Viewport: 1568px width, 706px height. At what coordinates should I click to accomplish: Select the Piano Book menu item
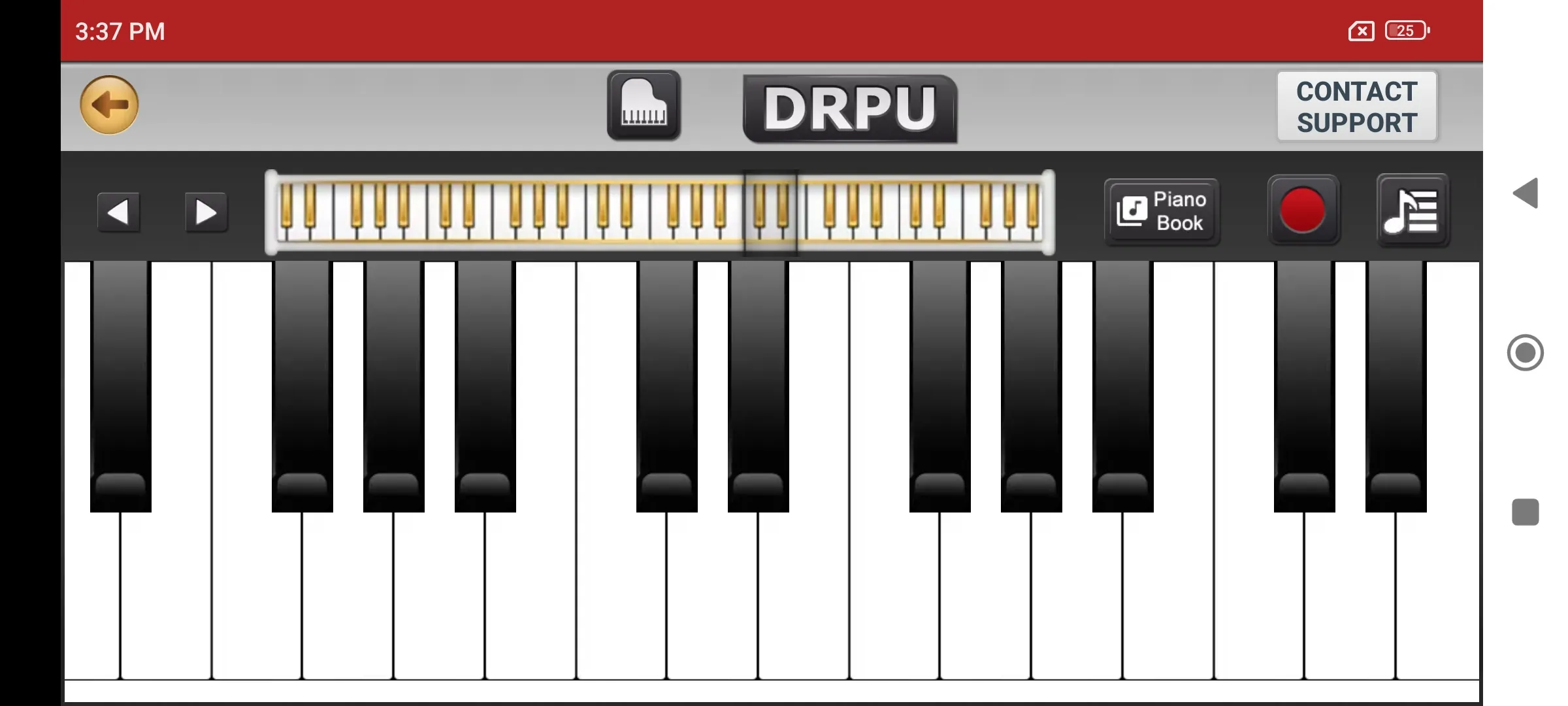pos(1160,211)
